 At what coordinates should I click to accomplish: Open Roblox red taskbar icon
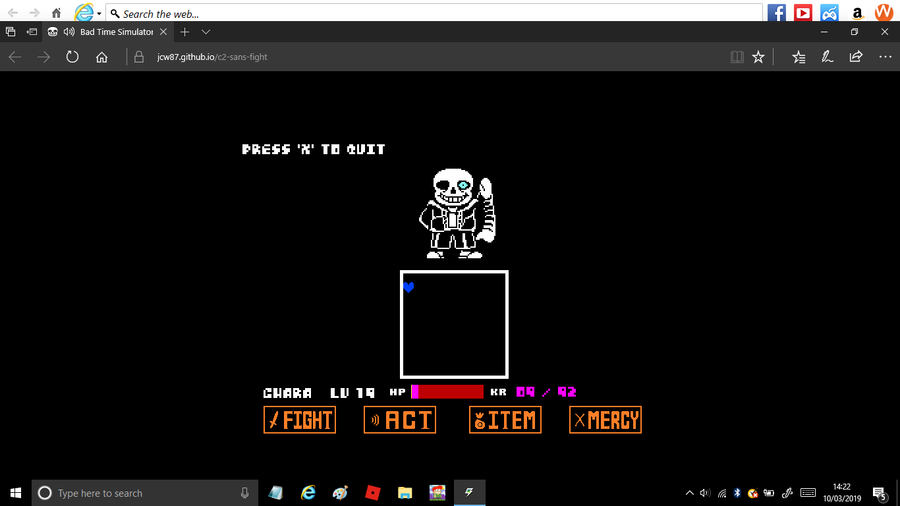pyautogui.click(x=373, y=493)
